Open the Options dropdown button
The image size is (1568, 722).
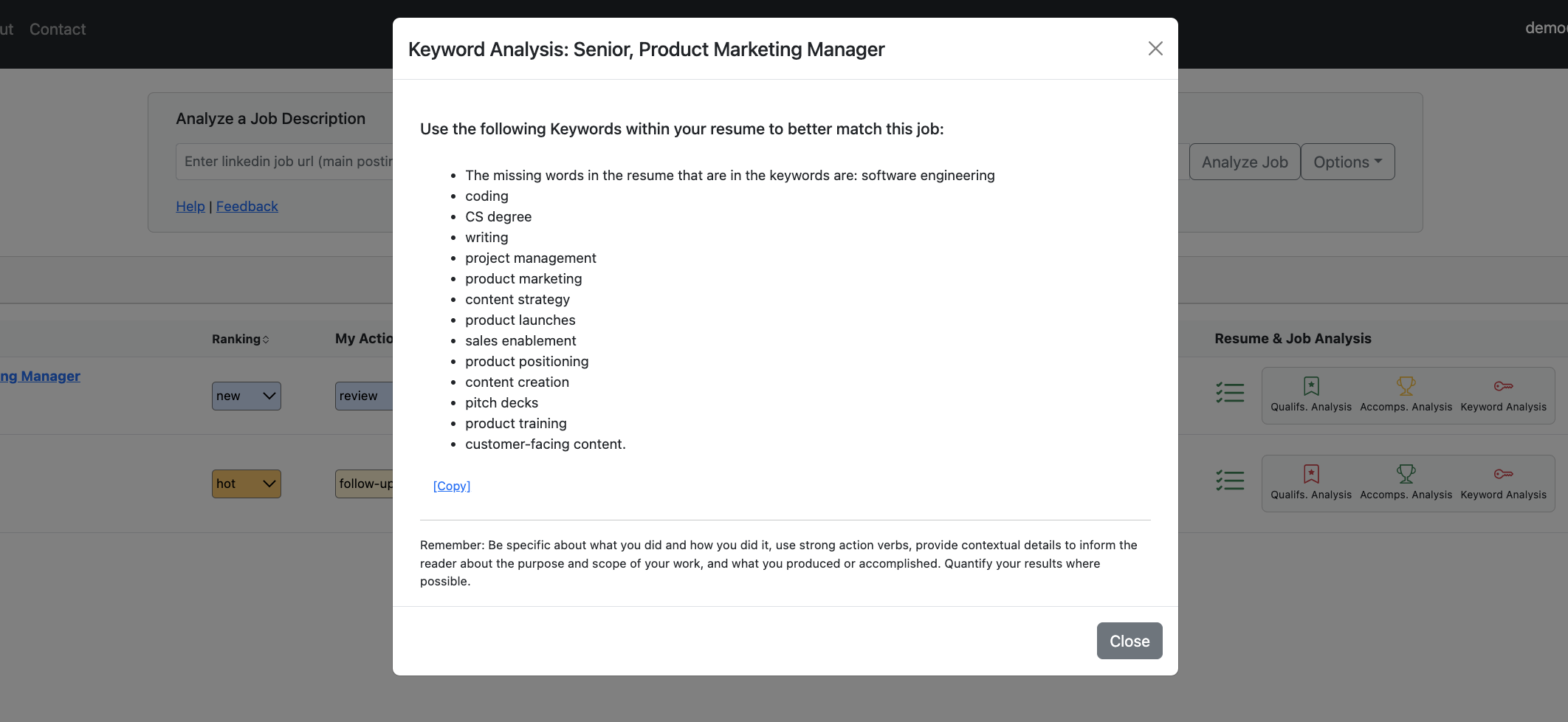tap(1347, 162)
